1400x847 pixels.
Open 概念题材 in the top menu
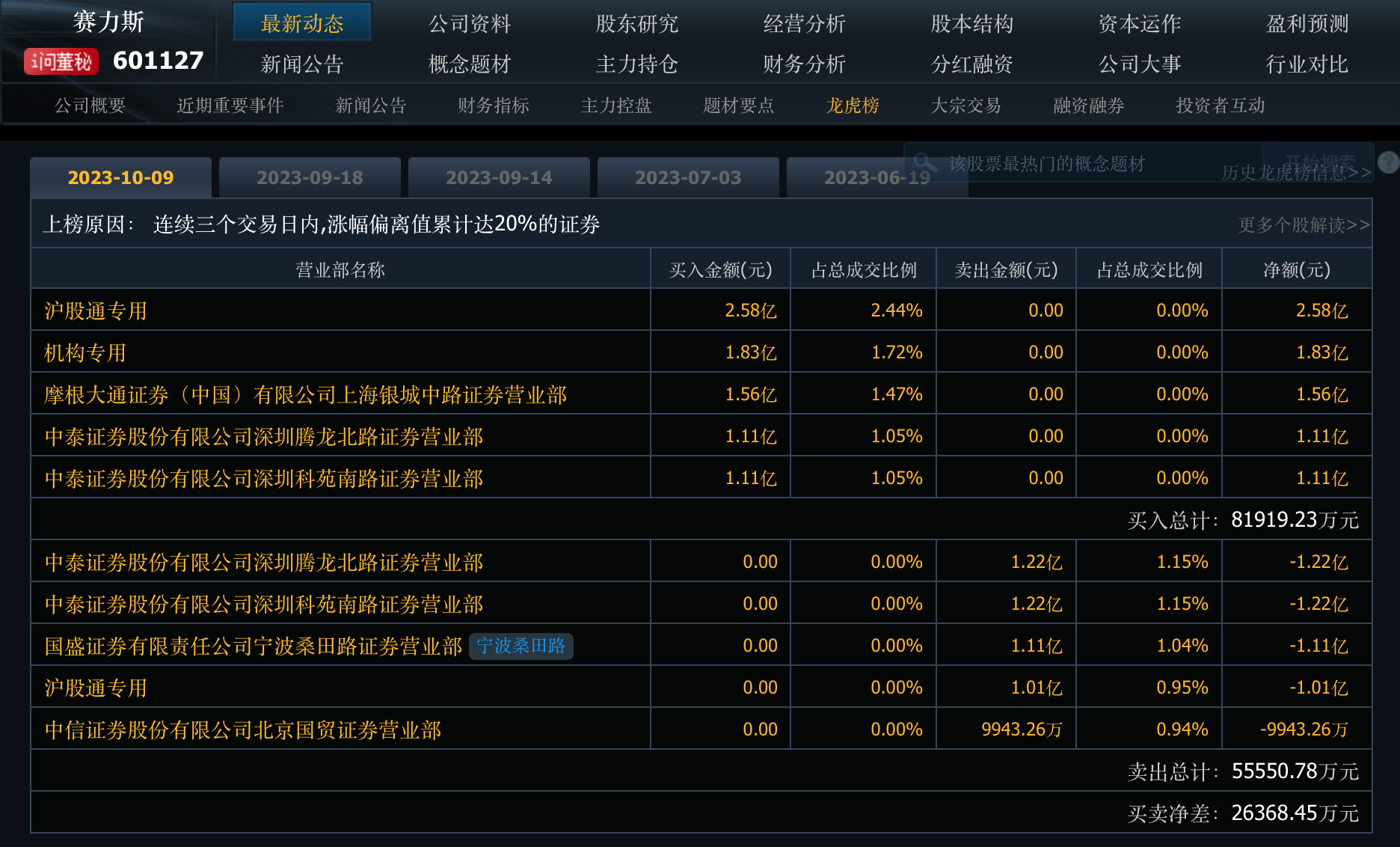470,64
